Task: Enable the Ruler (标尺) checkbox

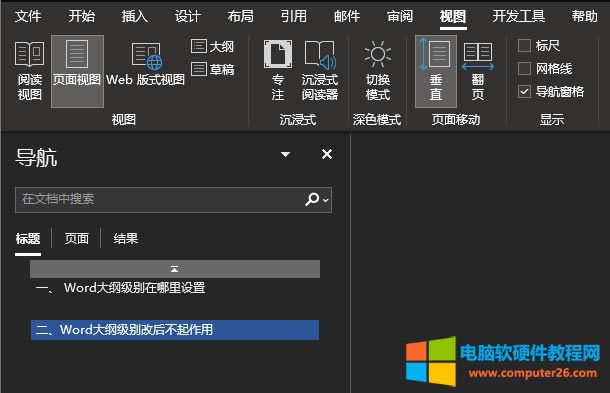Action: tap(524, 46)
